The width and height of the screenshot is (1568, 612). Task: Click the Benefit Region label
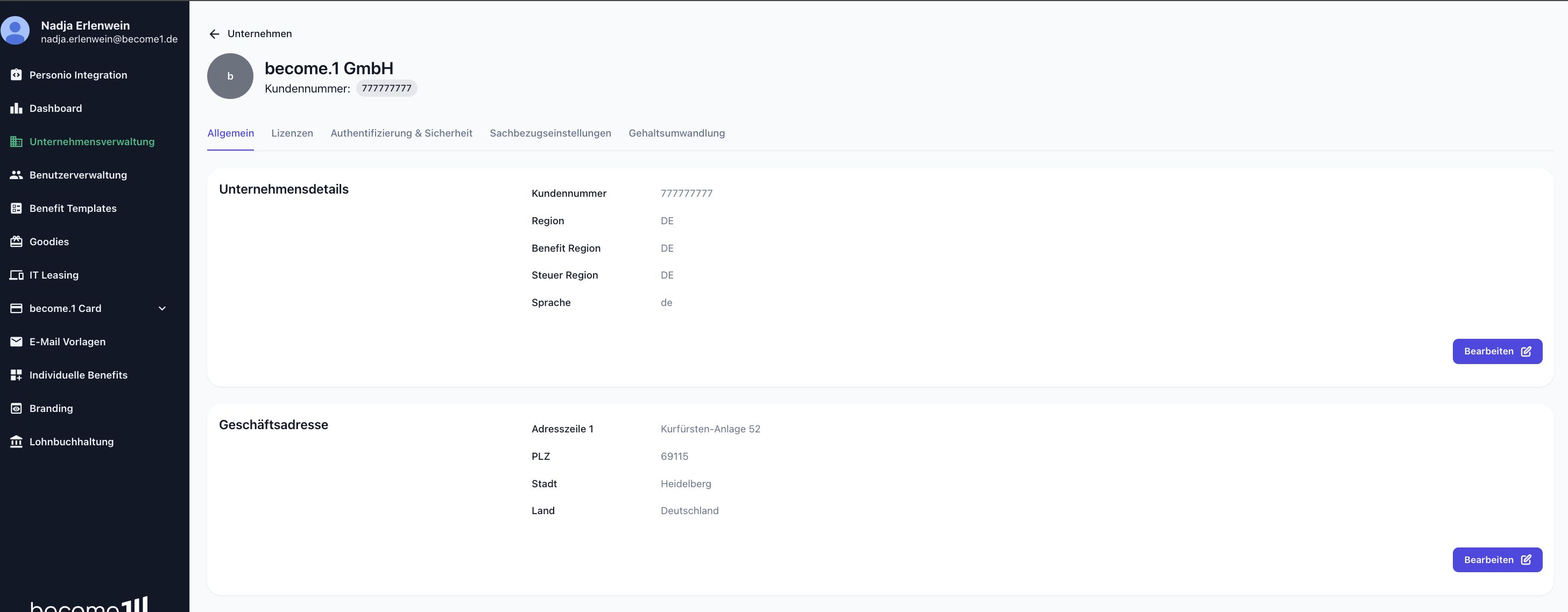tap(566, 248)
